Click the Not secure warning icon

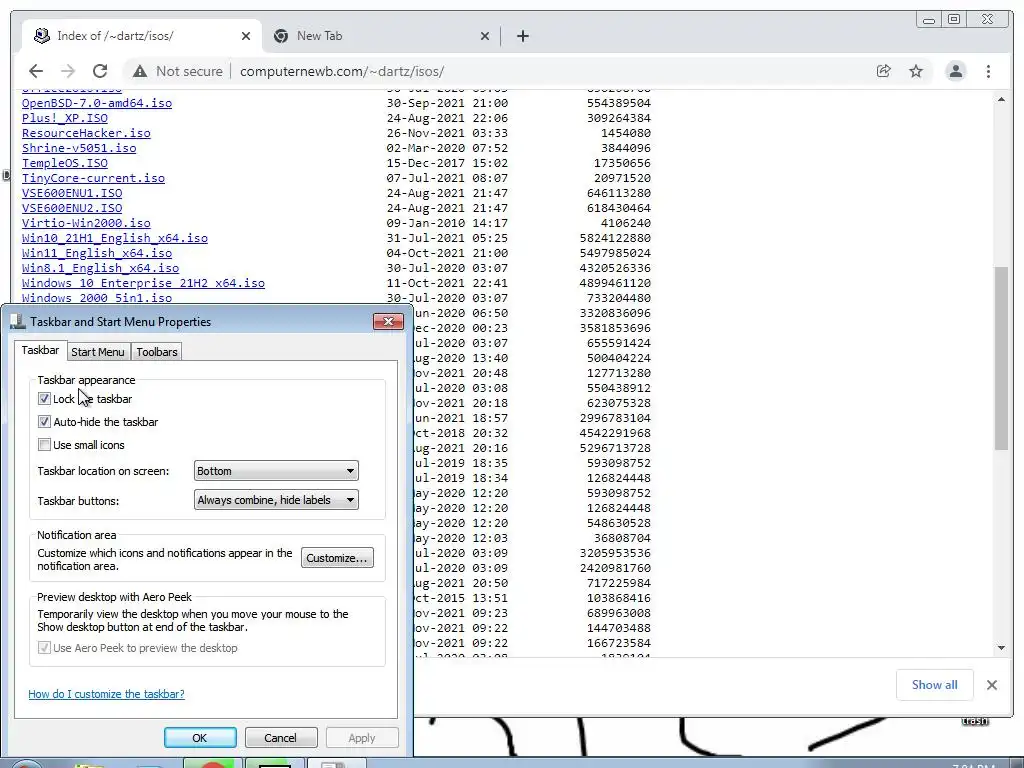tap(140, 71)
